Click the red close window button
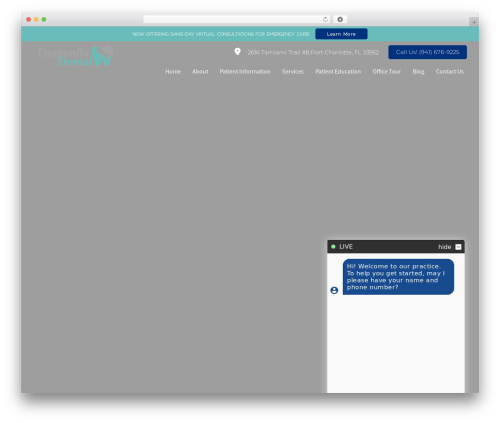This screenshot has width=500, height=423. [29, 19]
